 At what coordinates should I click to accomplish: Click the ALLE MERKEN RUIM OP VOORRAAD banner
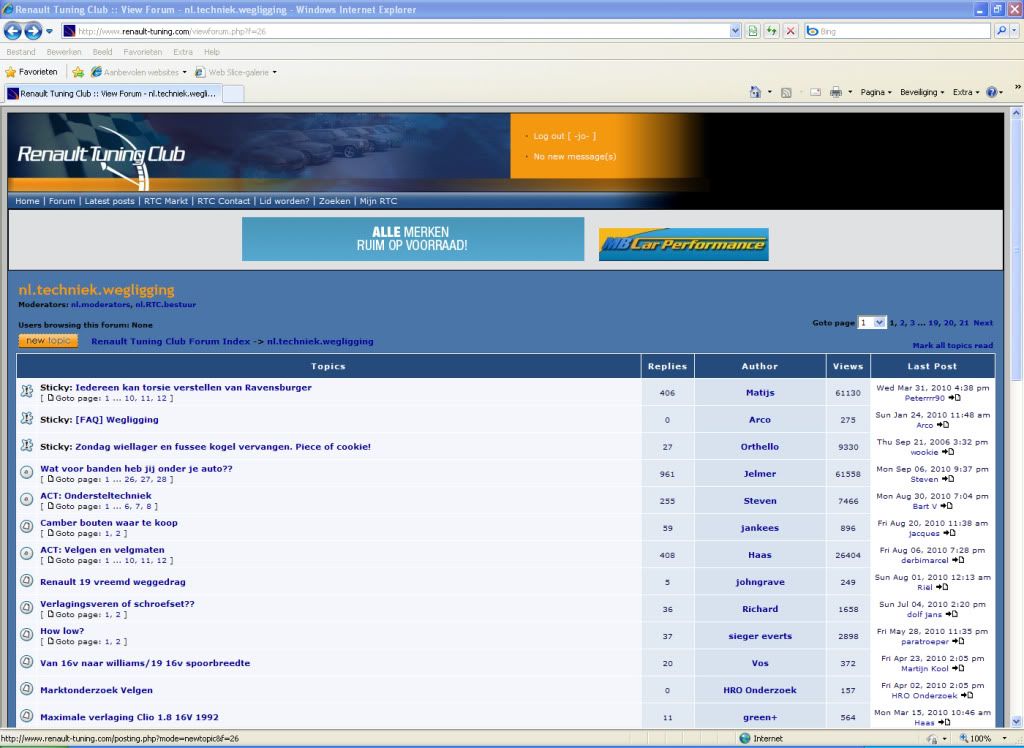413,239
